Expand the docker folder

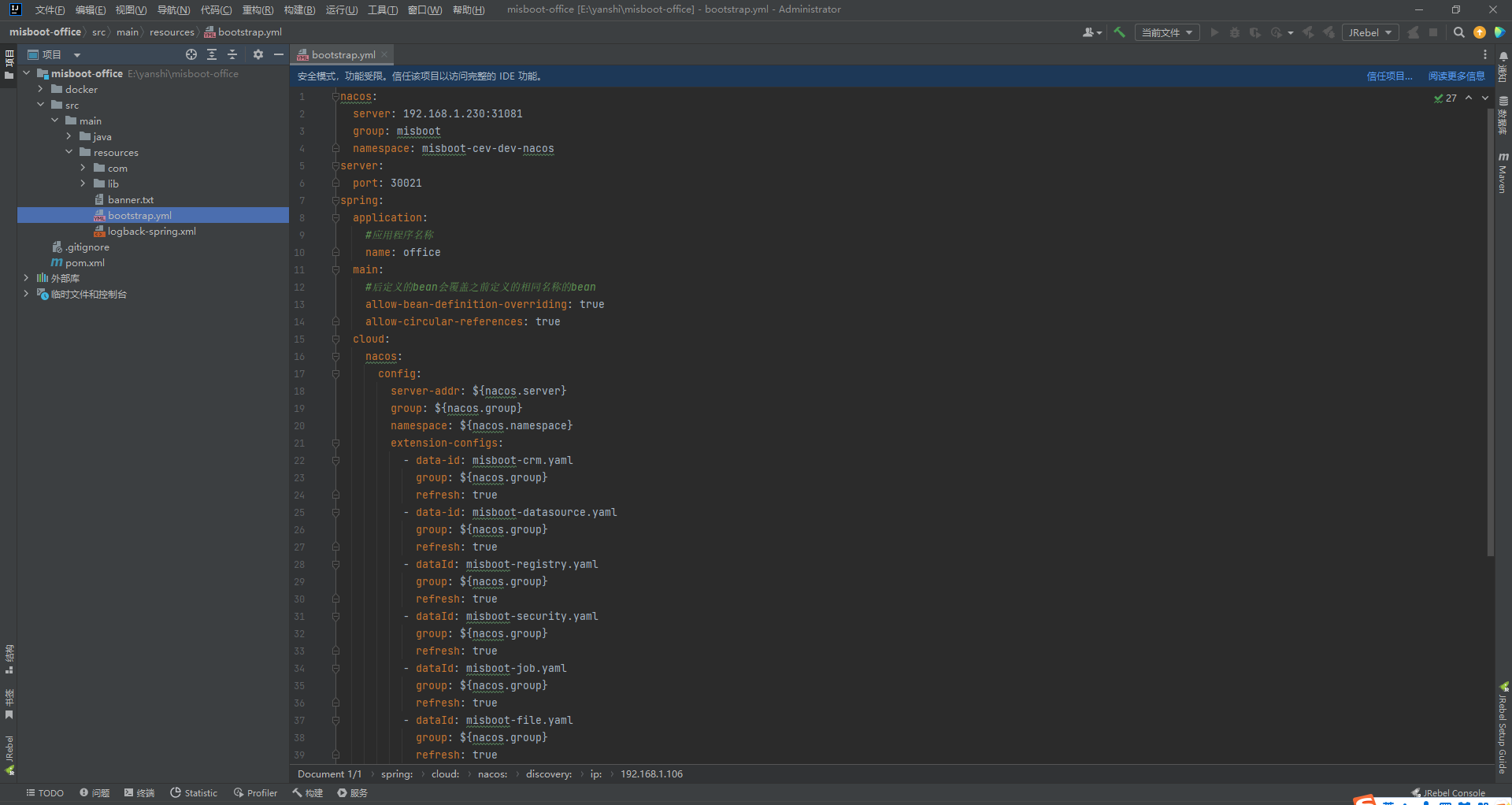(40, 89)
